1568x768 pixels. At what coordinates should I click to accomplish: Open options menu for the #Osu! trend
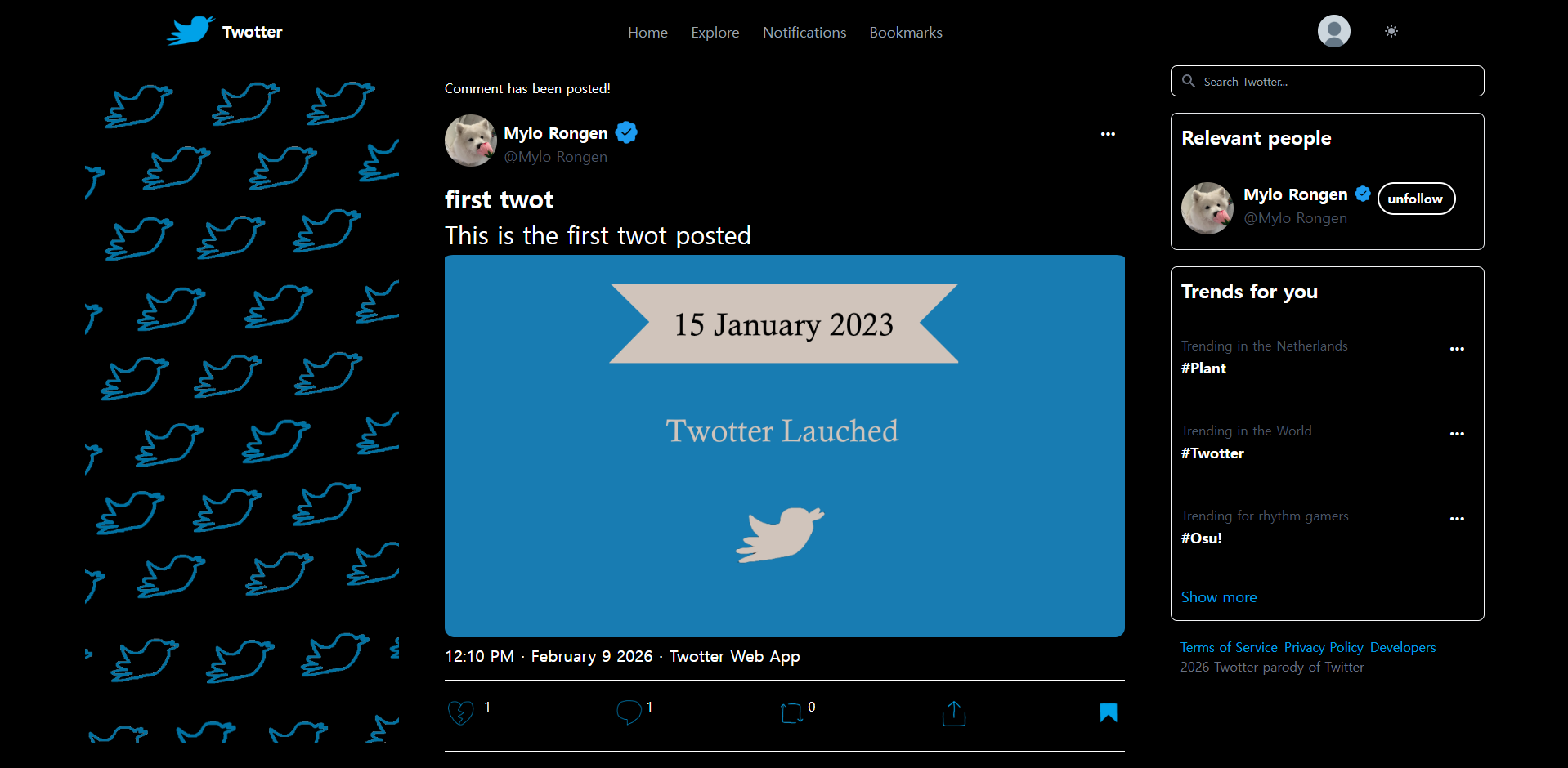(x=1457, y=519)
